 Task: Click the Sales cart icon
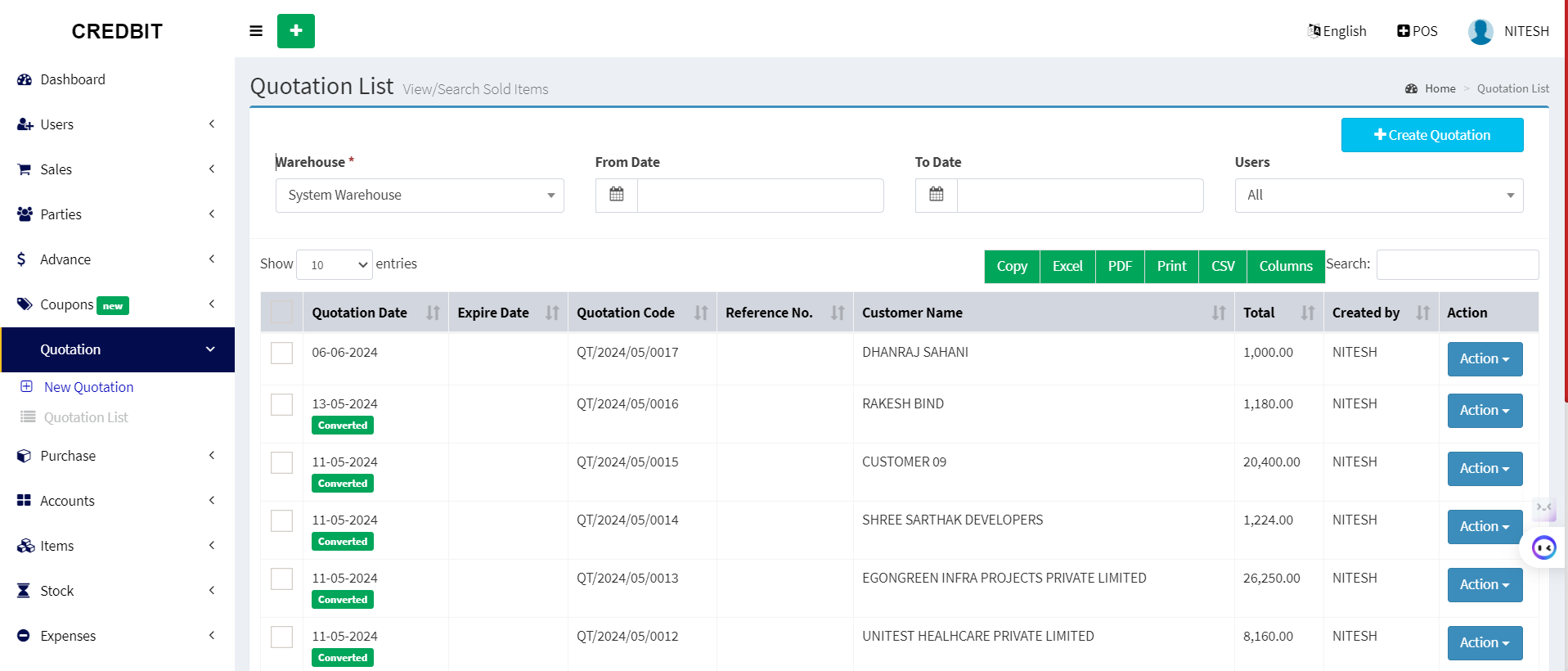tap(25, 169)
